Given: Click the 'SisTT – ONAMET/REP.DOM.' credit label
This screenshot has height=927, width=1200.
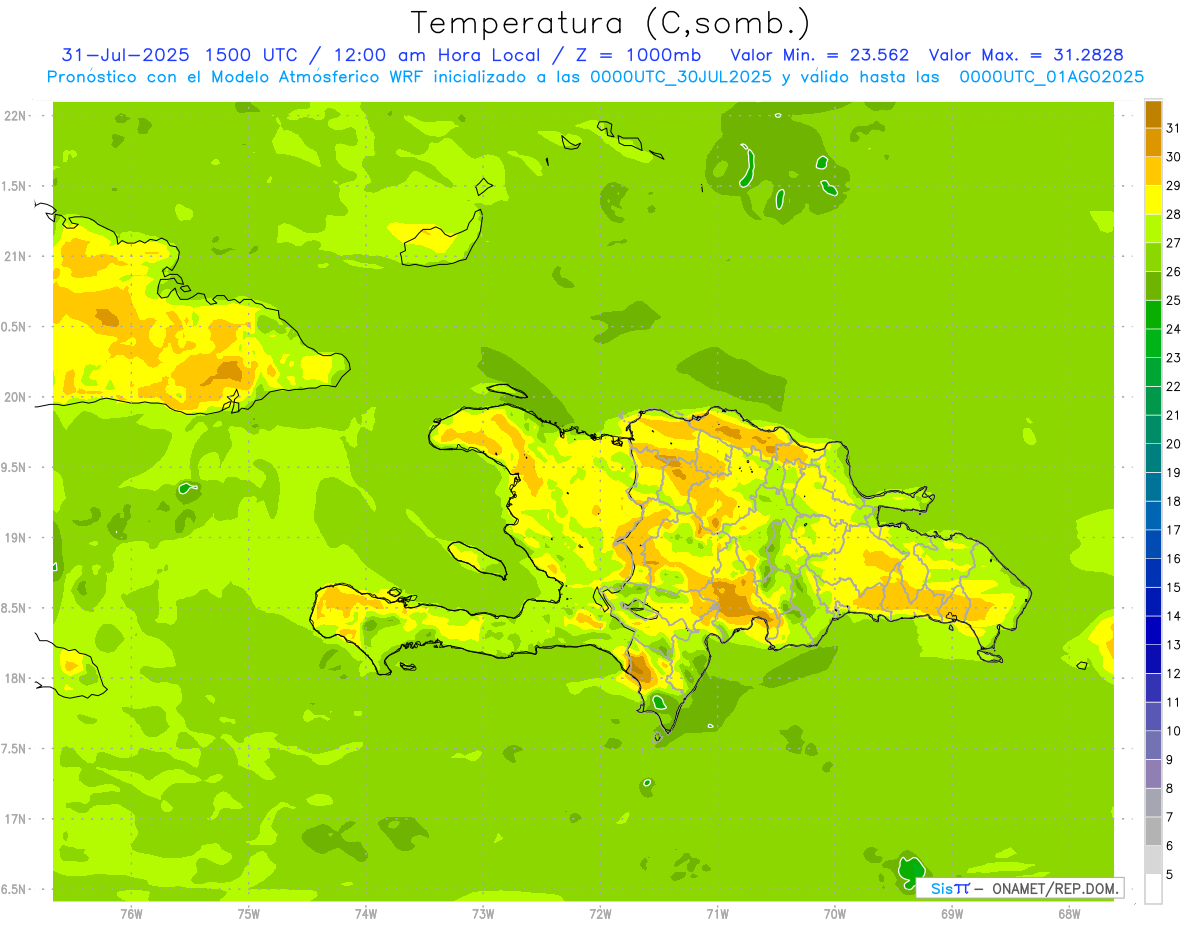Looking at the screenshot, I should tap(1021, 888).
